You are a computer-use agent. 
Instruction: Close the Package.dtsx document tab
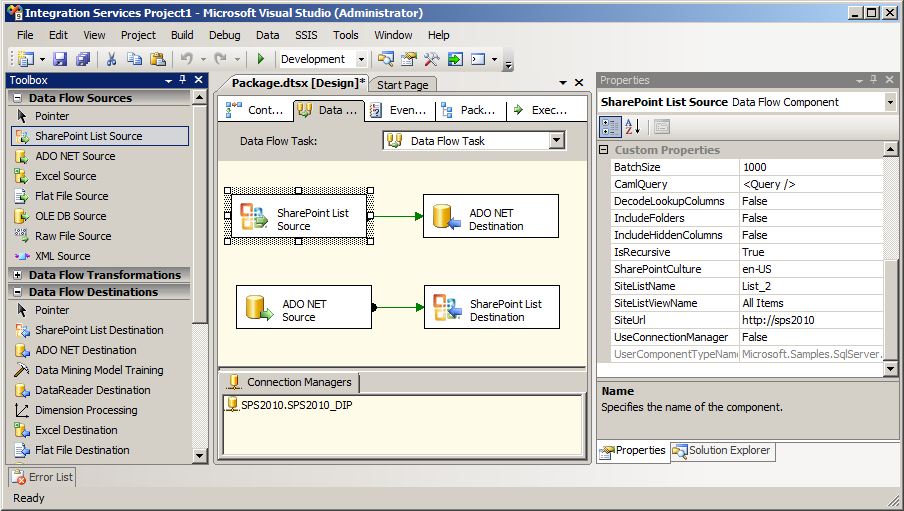tap(579, 83)
